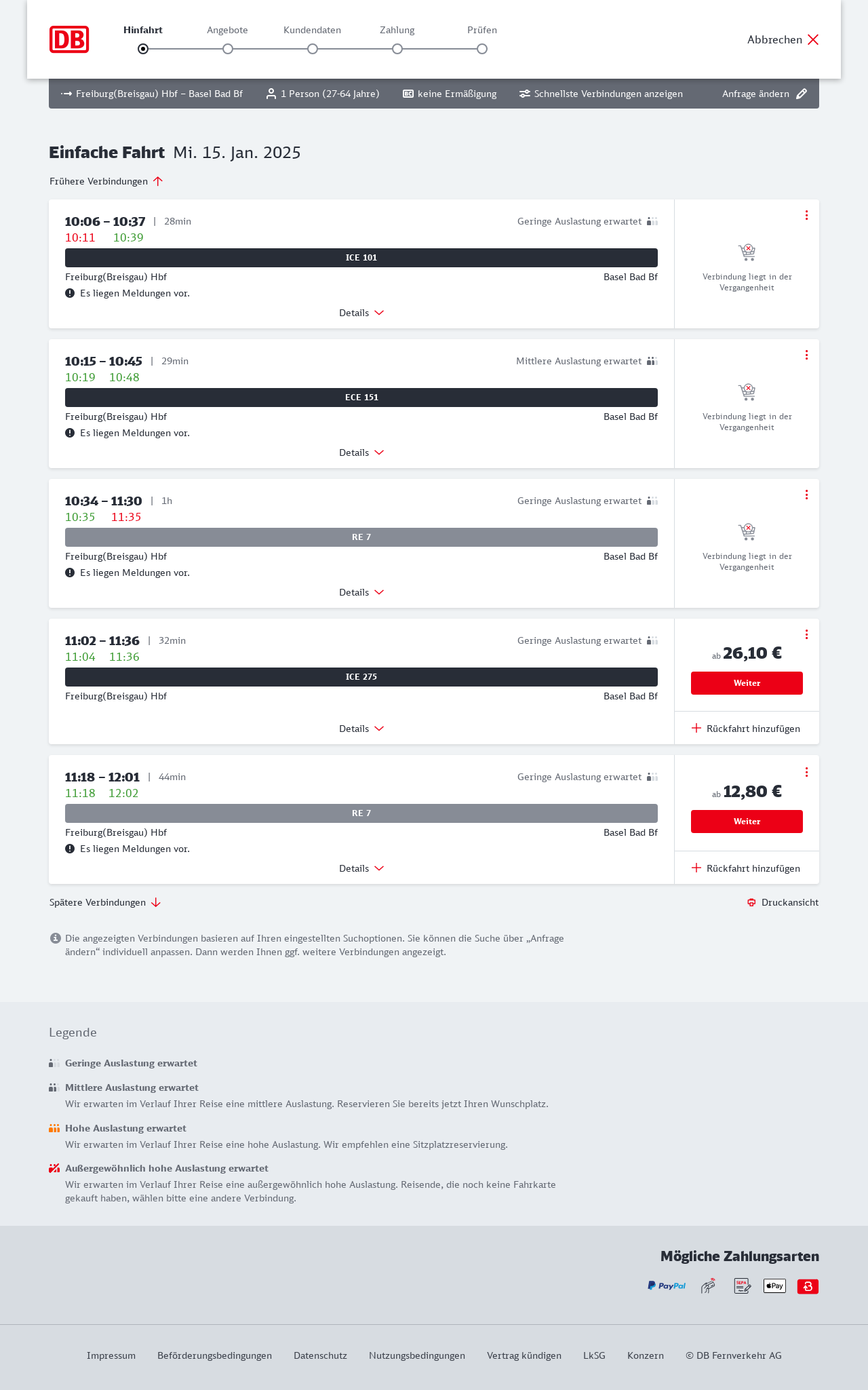Click Weiter for the 26,10 € offer
This screenshot has height=1390, width=868.
coord(747,683)
